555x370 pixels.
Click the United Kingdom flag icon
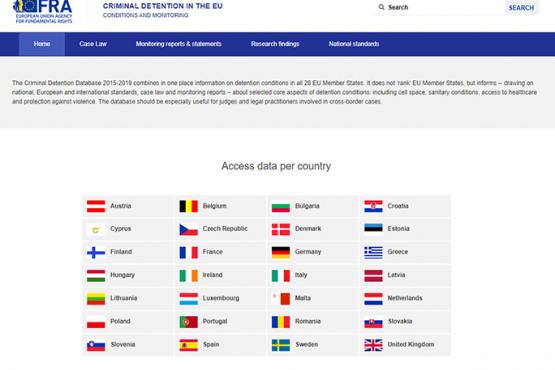click(x=373, y=345)
